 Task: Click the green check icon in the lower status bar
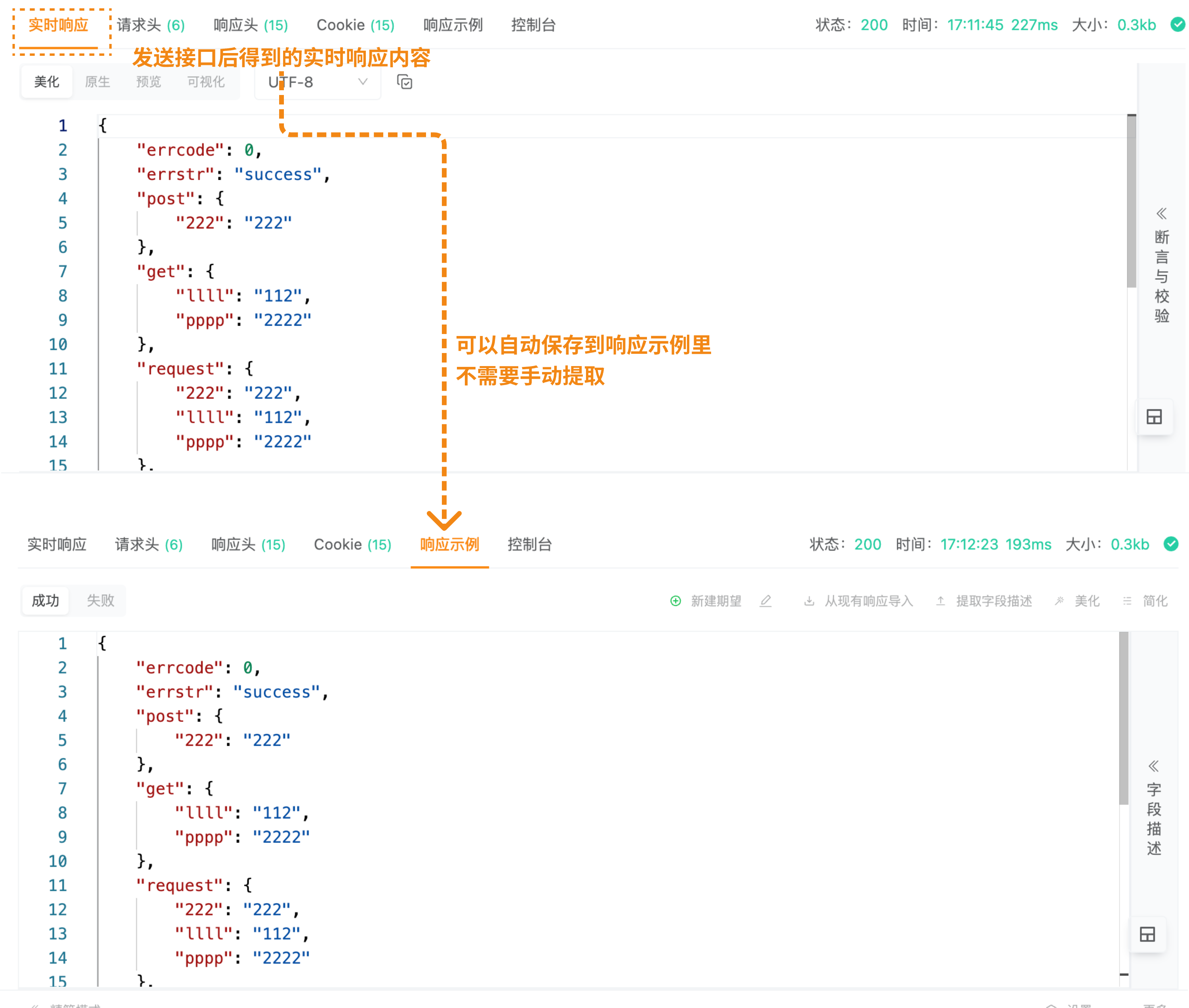[x=1171, y=544]
